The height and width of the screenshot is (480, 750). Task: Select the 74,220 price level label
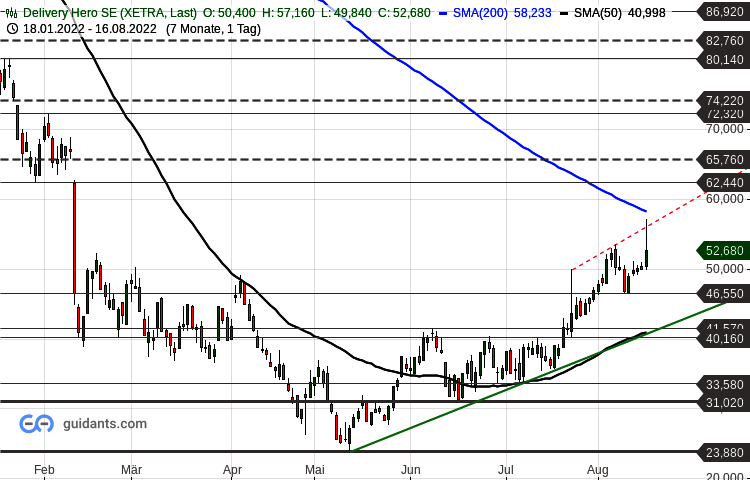coord(724,100)
